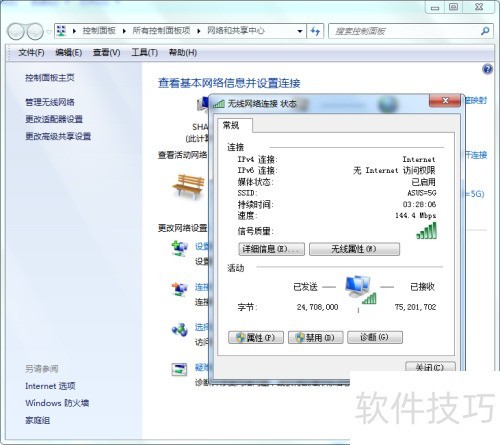
Task: Click the troubleshoot problems icon
Action: pos(179,369)
